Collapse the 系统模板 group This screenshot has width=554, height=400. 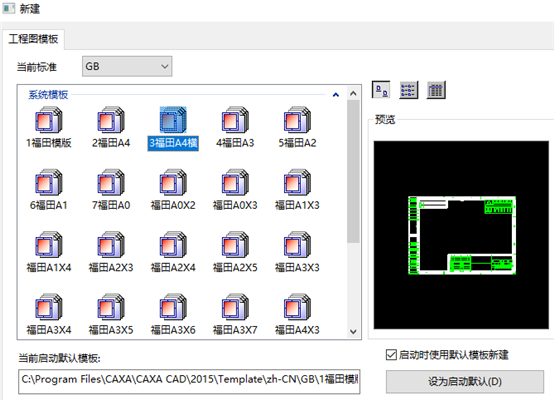[336, 95]
